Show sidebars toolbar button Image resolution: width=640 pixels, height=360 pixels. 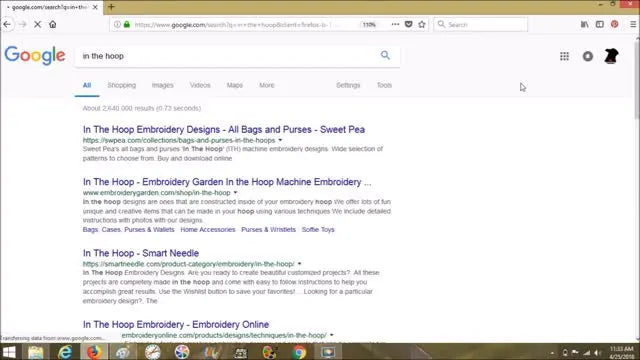tap(600, 24)
